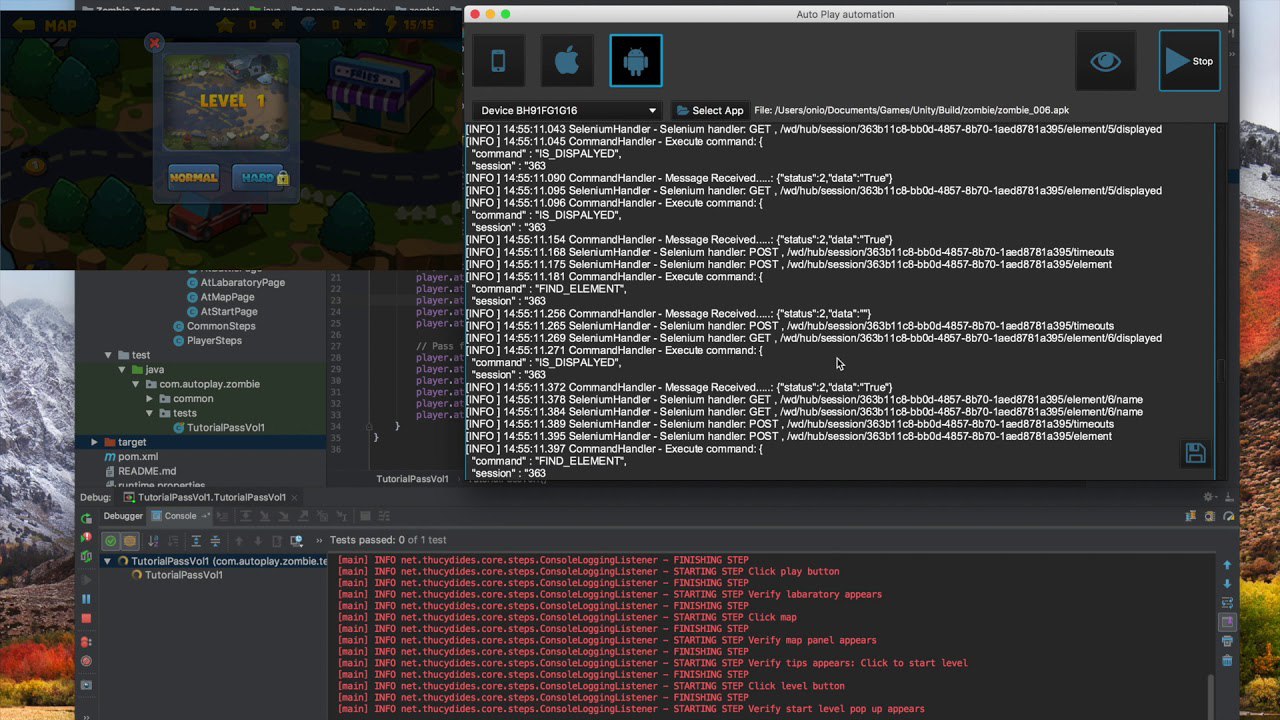Image resolution: width=1280 pixels, height=720 pixels.
Task: Toggle the Show Ignored tests filter
Action: (130, 541)
